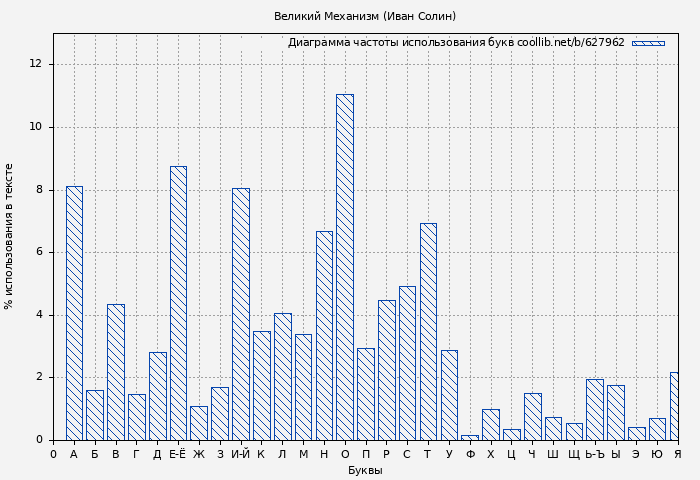Click the bar for letter Н
Screen dimensions: 700x480
(324, 335)
